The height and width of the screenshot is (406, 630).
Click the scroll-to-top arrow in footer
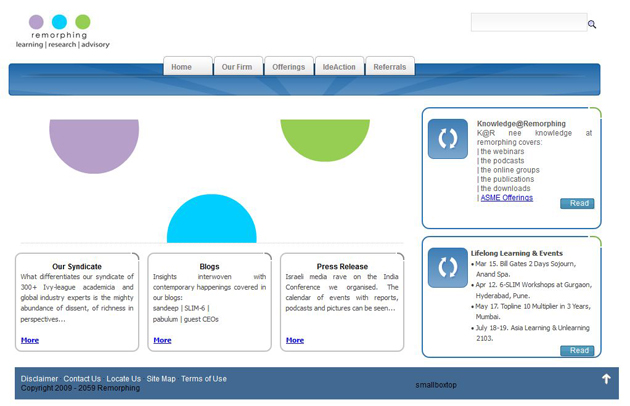coord(605,379)
